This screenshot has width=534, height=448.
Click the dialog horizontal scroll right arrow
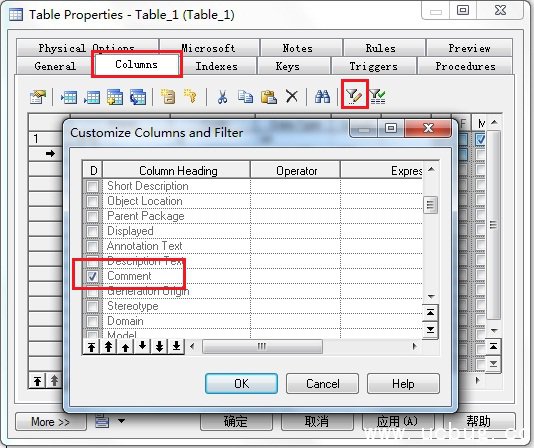414,347
